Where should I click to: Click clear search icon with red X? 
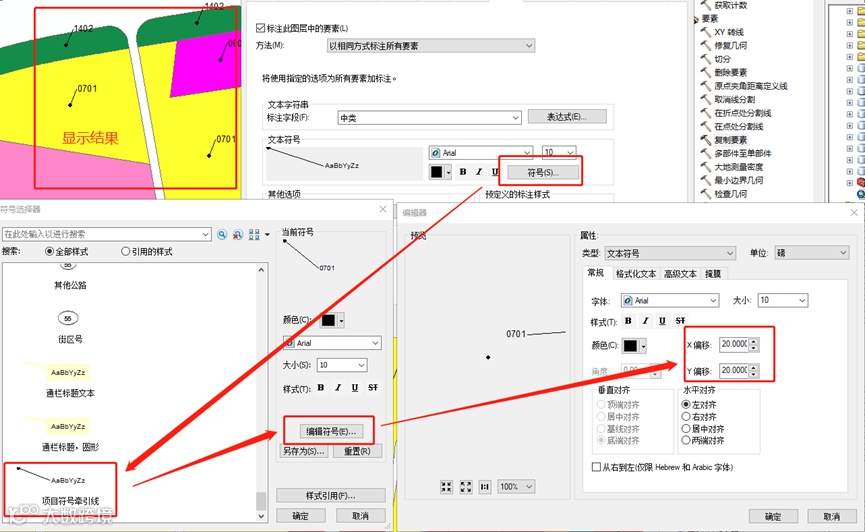[x=237, y=235]
